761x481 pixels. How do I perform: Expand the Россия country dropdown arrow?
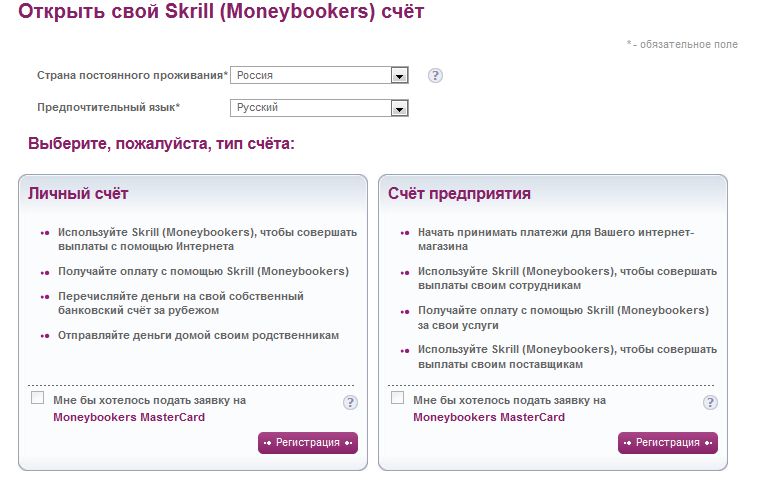click(x=399, y=76)
